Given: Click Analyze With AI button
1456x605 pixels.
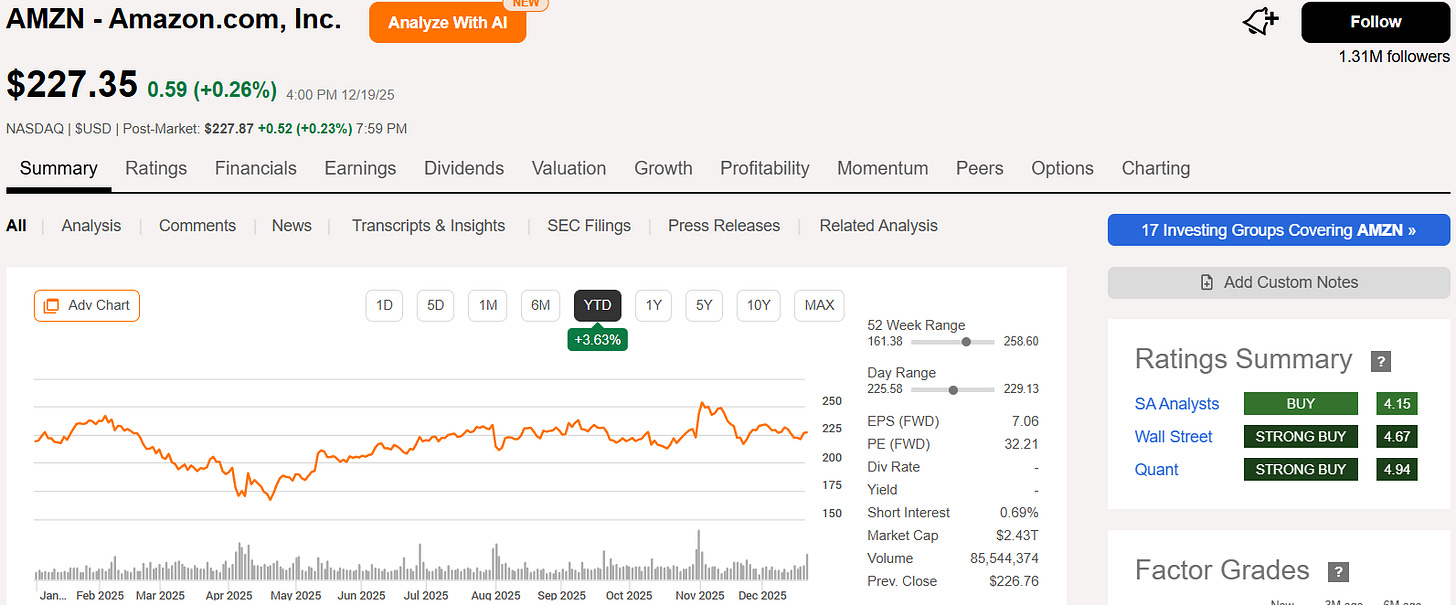Looking at the screenshot, I should [x=448, y=22].
